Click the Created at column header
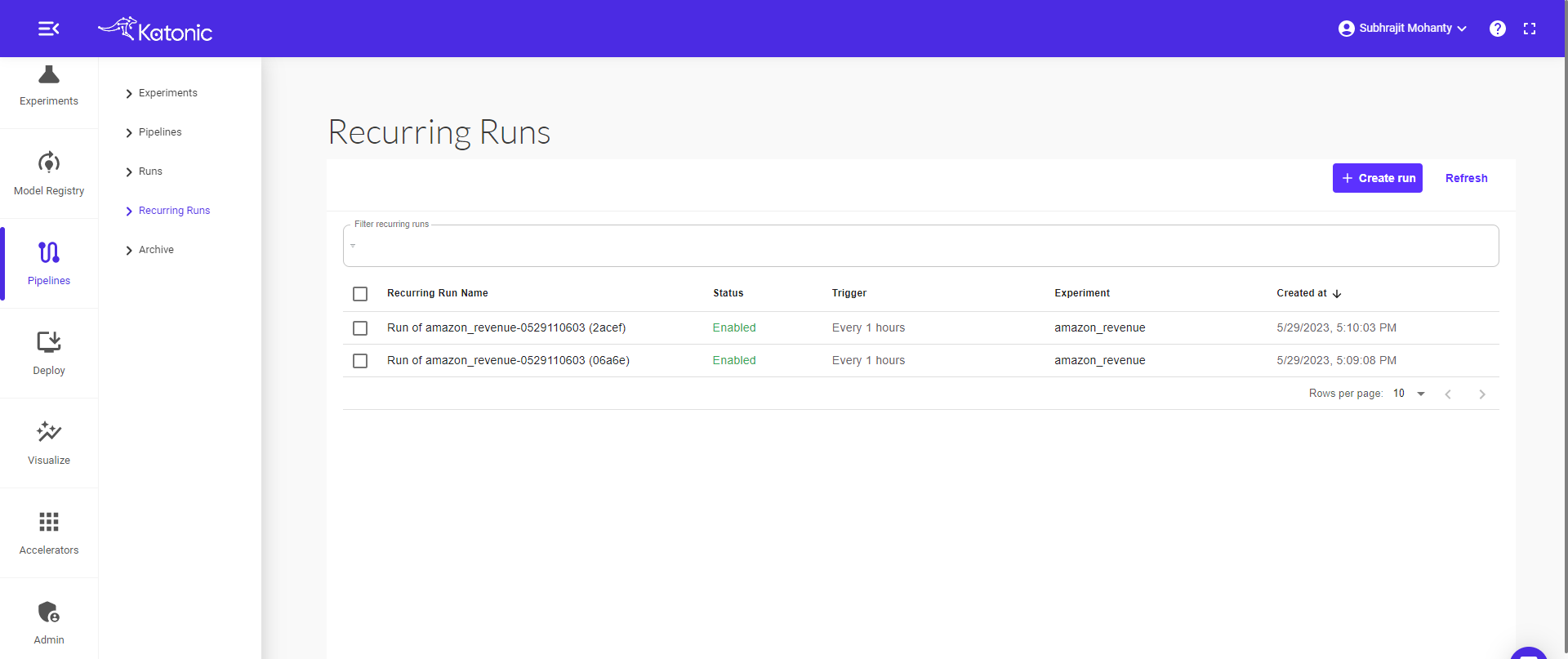 click(1302, 293)
